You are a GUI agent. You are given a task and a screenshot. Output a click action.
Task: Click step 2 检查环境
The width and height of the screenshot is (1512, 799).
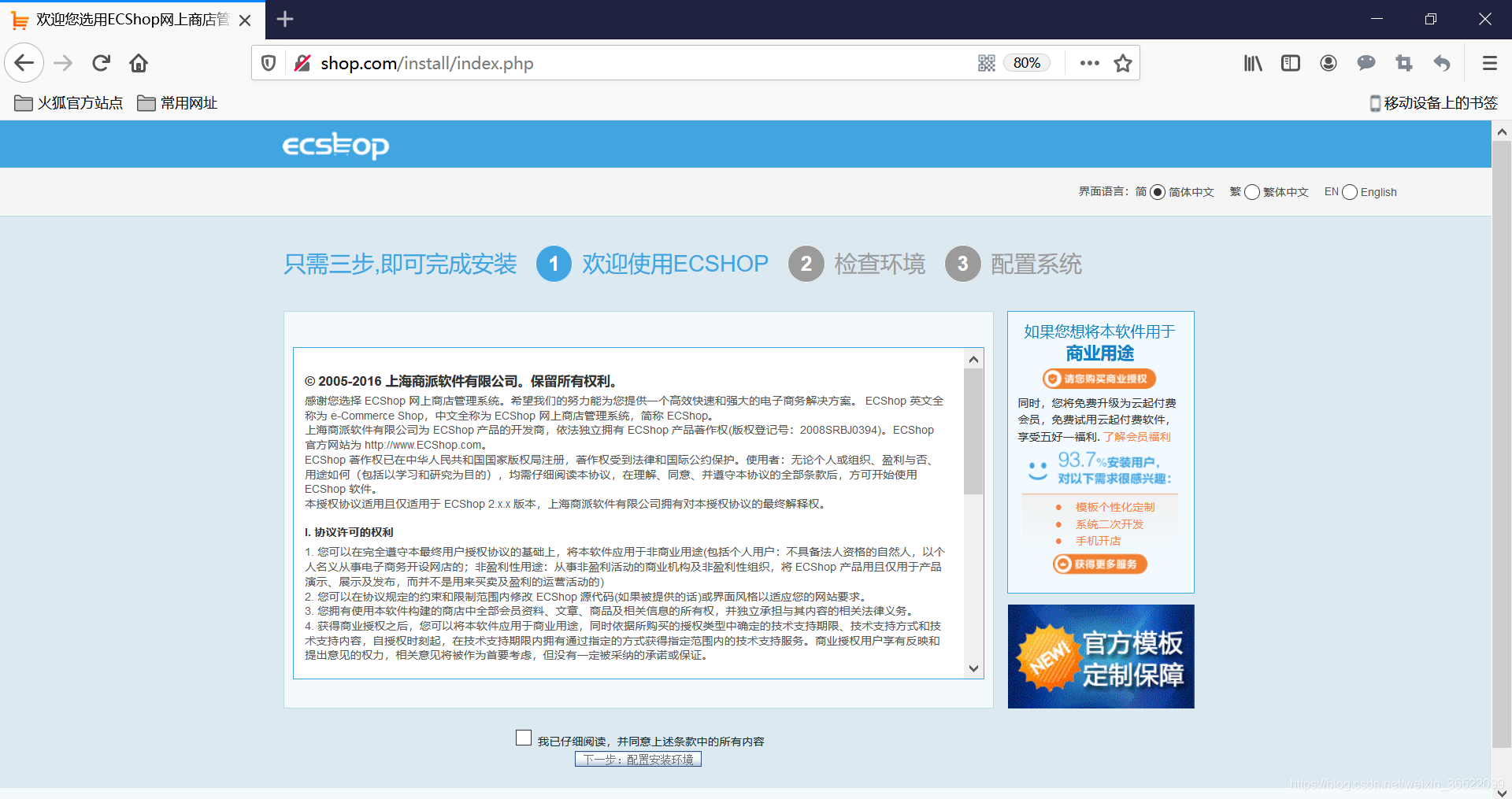[857, 264]
